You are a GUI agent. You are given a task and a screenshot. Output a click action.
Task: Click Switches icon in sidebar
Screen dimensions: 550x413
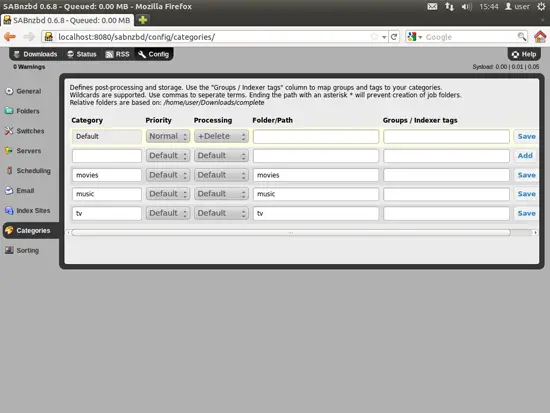9,131
